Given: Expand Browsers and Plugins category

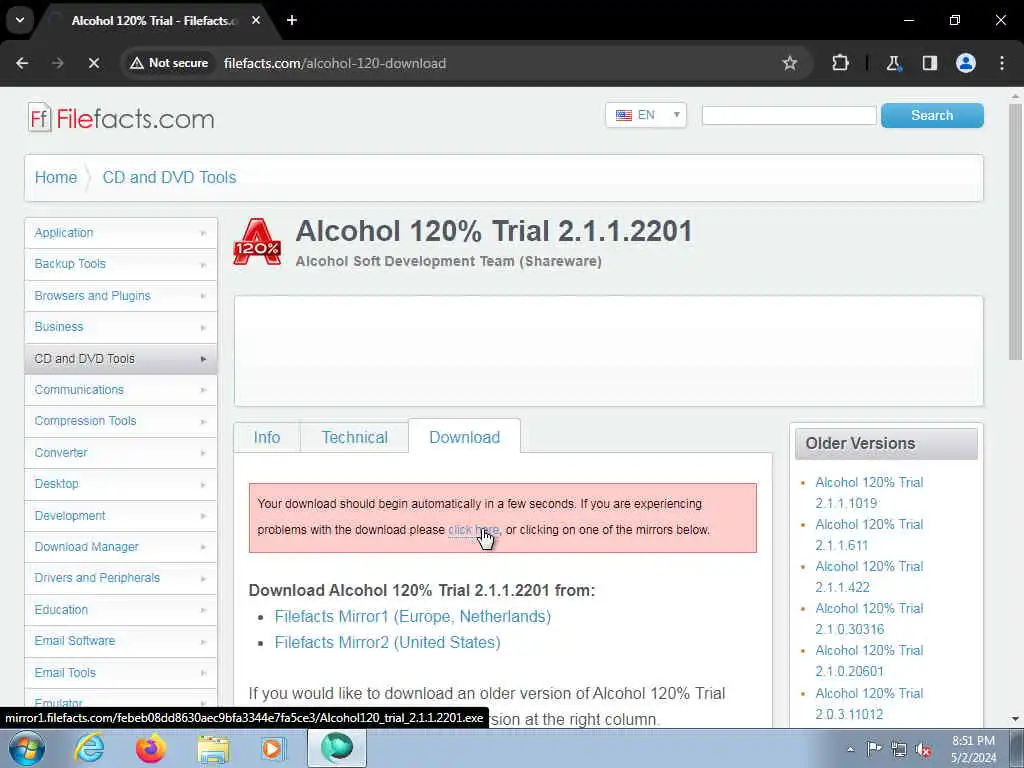Looking at the screenshot, I should click(x=121, y=296).
